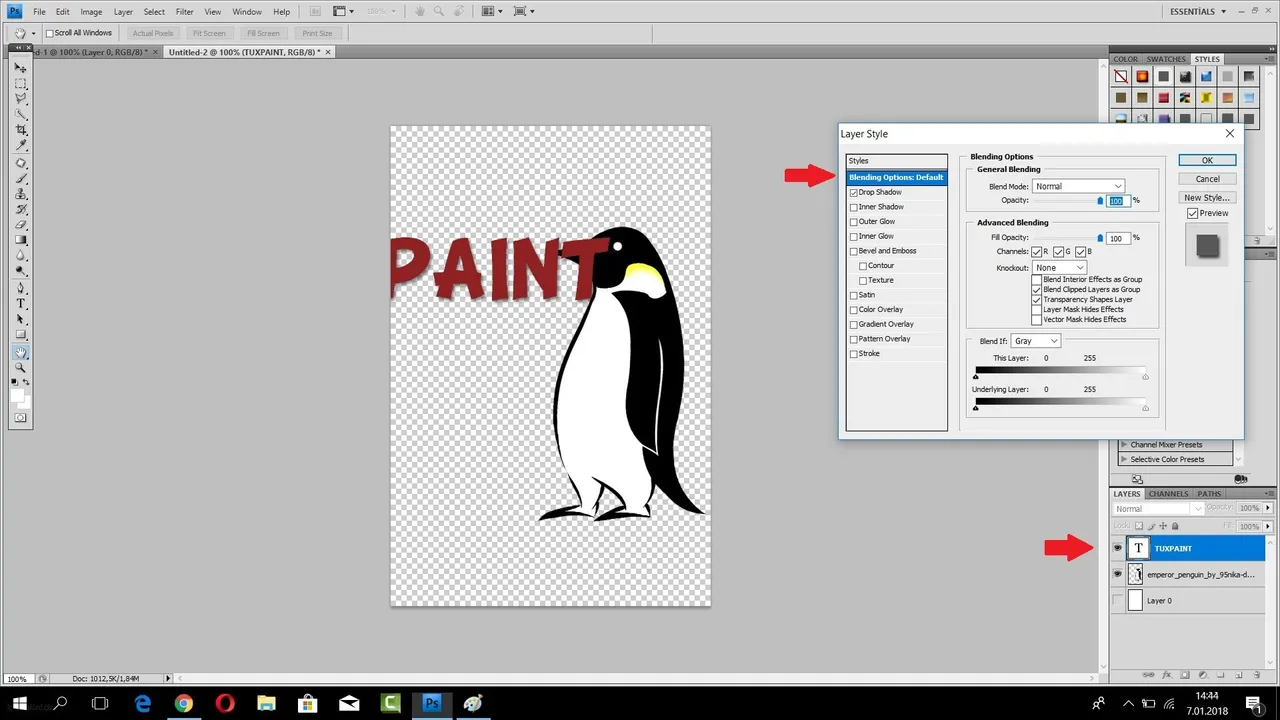Screen dimensions: 1280x720
Task: Switch to Untitled-2 TUXPAINT document tab
Action: [248, 52]
